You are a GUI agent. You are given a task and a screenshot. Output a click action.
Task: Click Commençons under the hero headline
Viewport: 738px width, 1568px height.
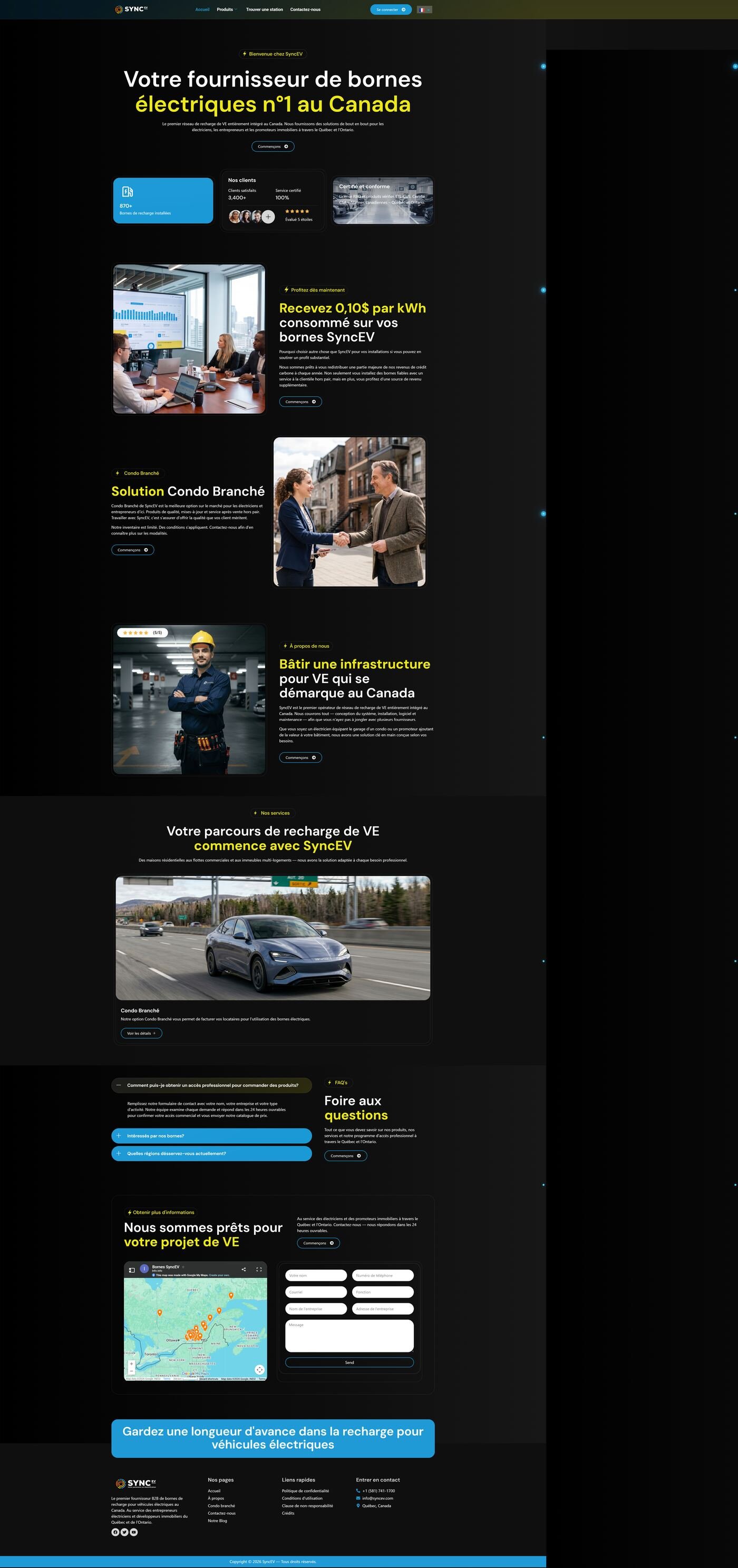click(273, 146)
